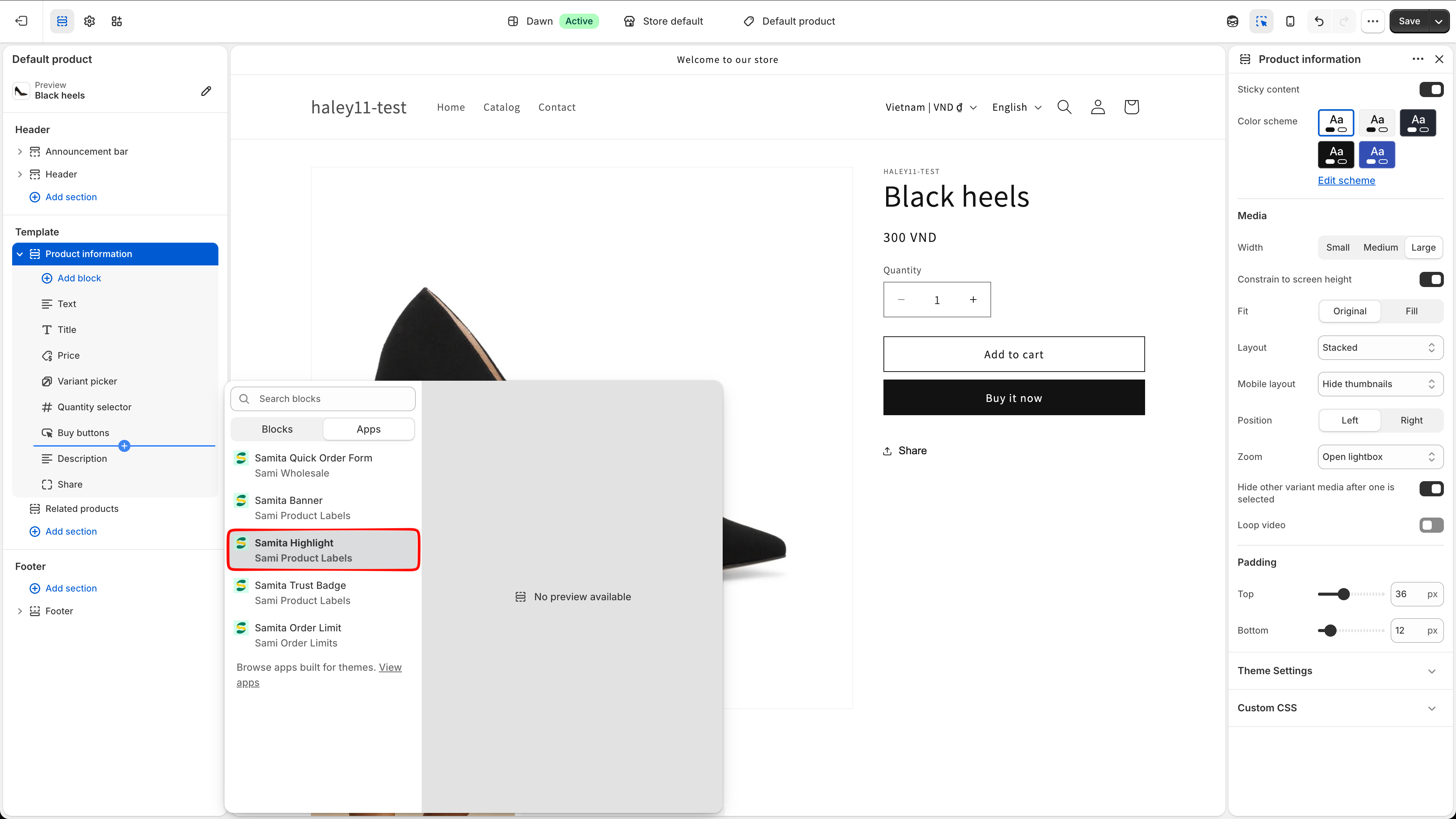Click the Search blocks input field

click(323, 399)
